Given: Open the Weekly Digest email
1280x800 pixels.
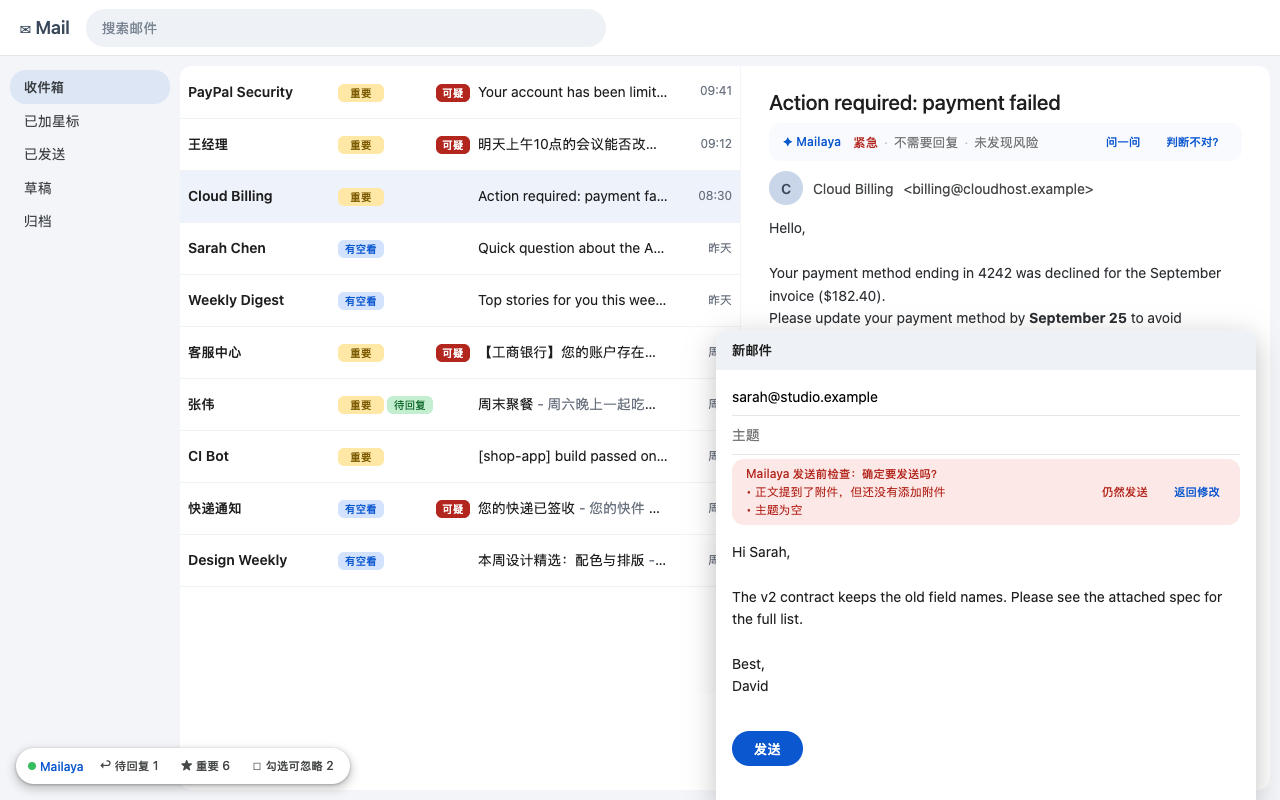Looking at the screenshot, I should pyautogui.click(x=460, y=300).
